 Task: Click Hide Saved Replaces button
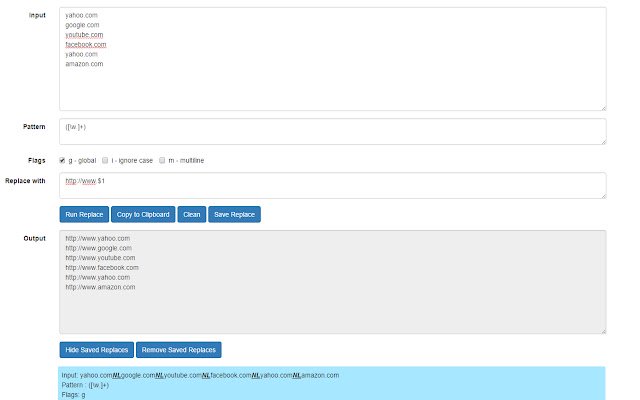point(97,350)
